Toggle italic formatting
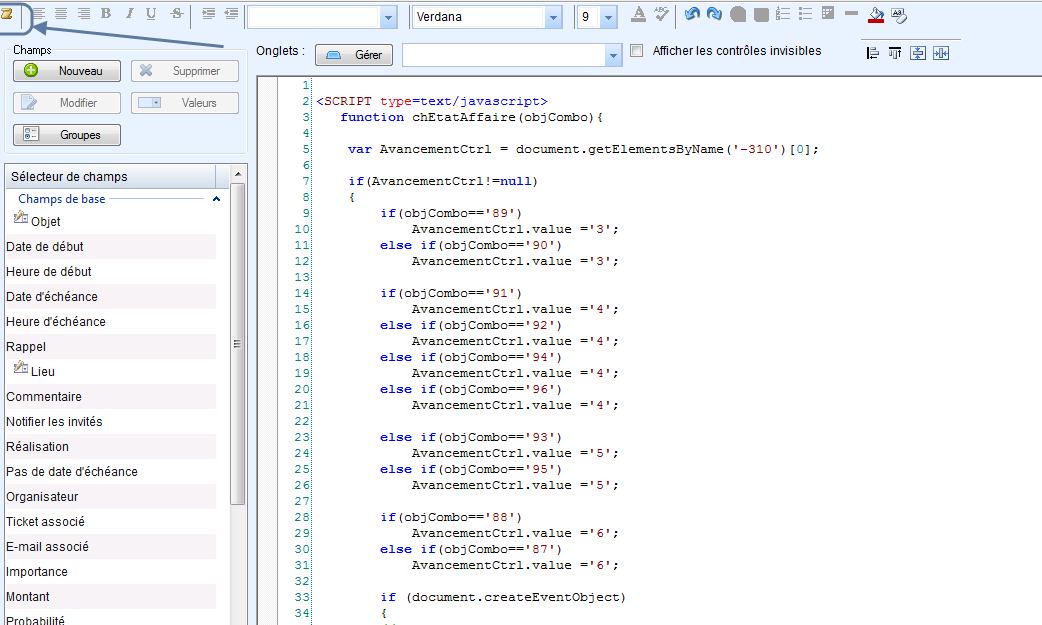This screenshot has width=1042, height=625. [129, 13]
